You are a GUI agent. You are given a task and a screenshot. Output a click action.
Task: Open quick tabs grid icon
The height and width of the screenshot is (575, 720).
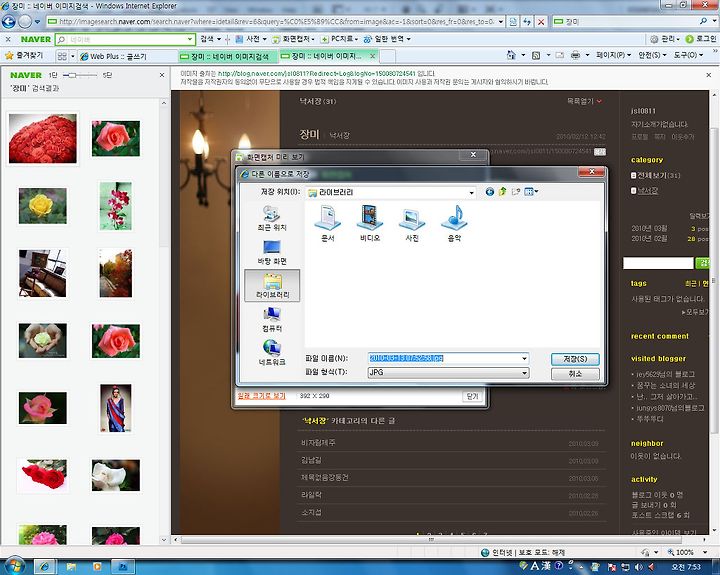(62, 56)
